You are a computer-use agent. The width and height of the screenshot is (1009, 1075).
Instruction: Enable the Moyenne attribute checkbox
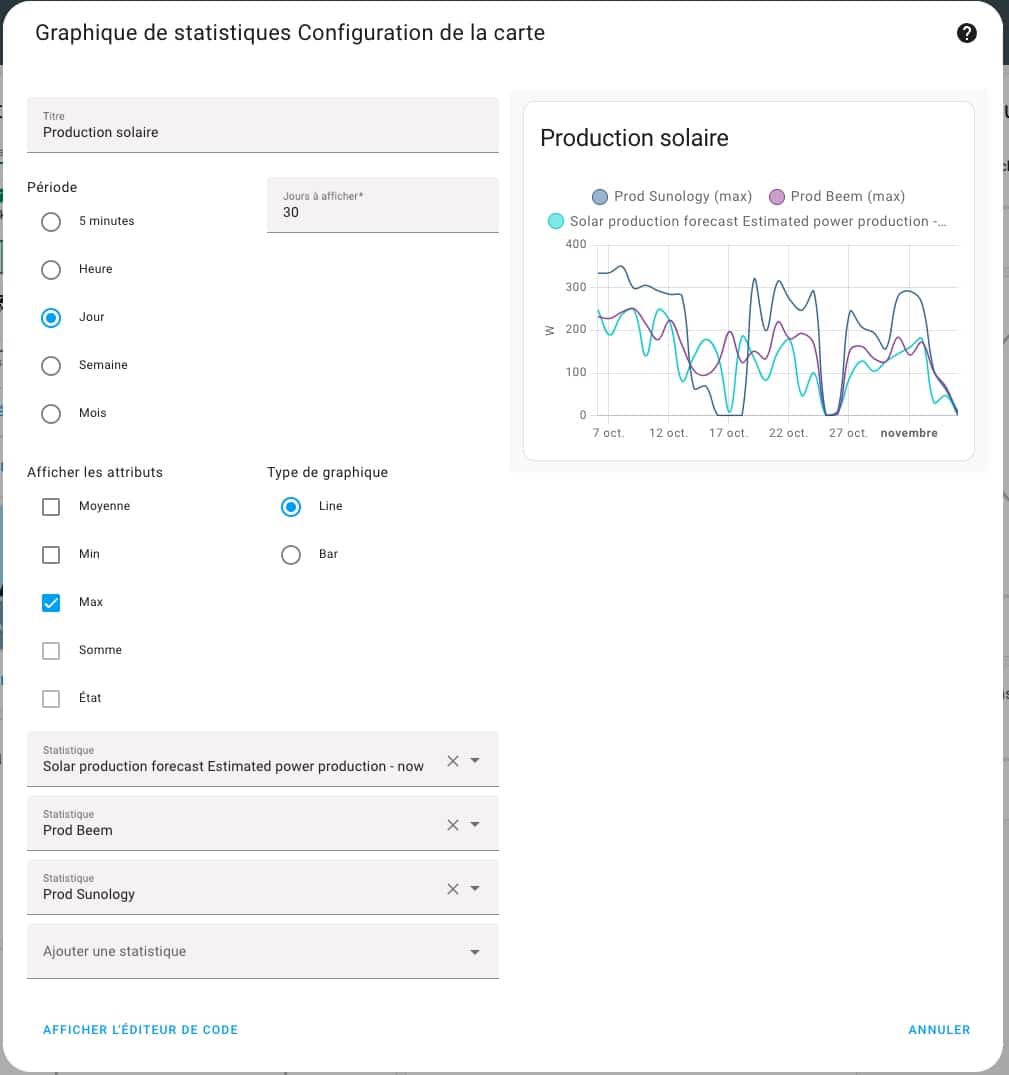(51, 507)
